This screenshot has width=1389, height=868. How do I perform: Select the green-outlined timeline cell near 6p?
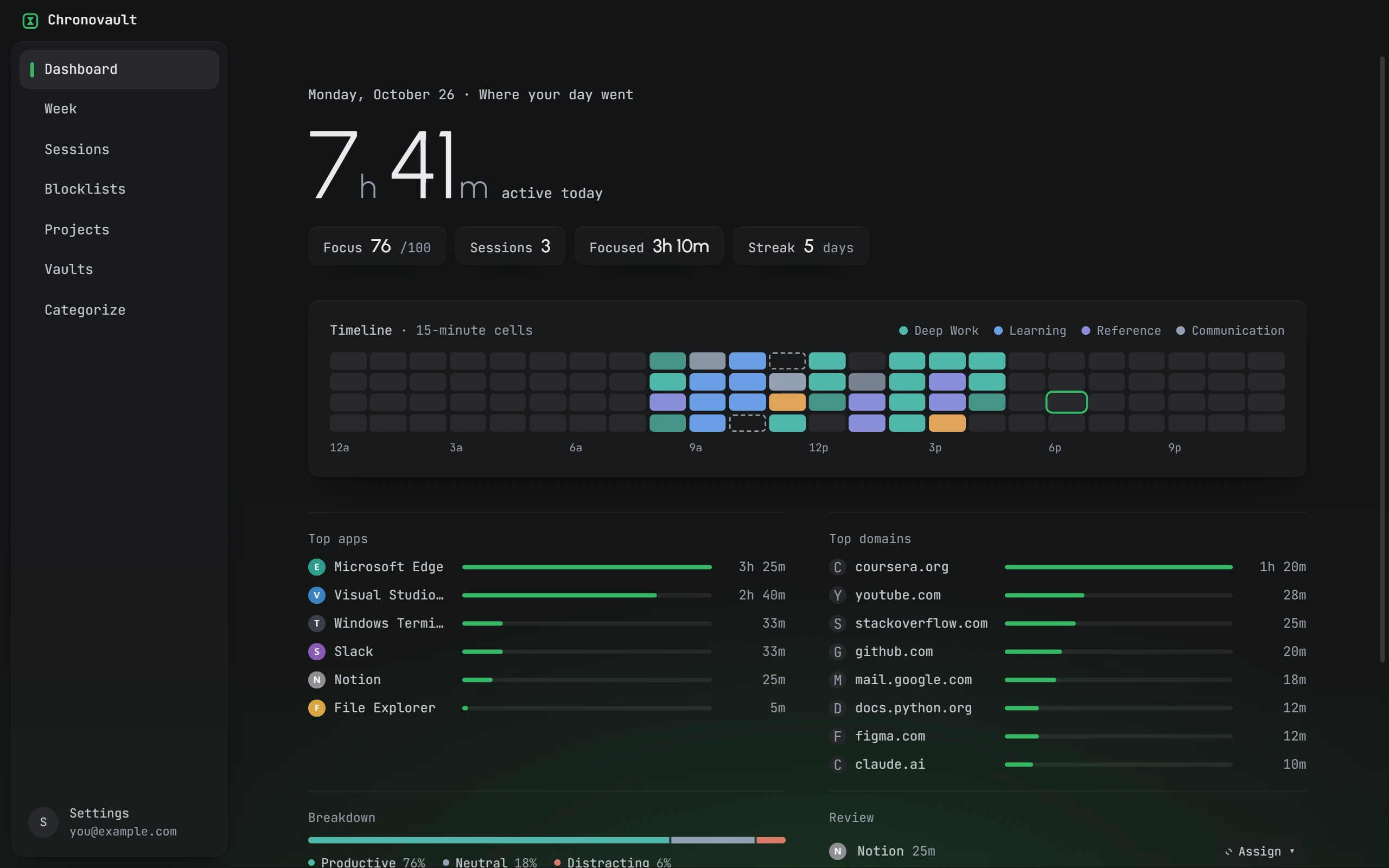[x=1066, y=403]
